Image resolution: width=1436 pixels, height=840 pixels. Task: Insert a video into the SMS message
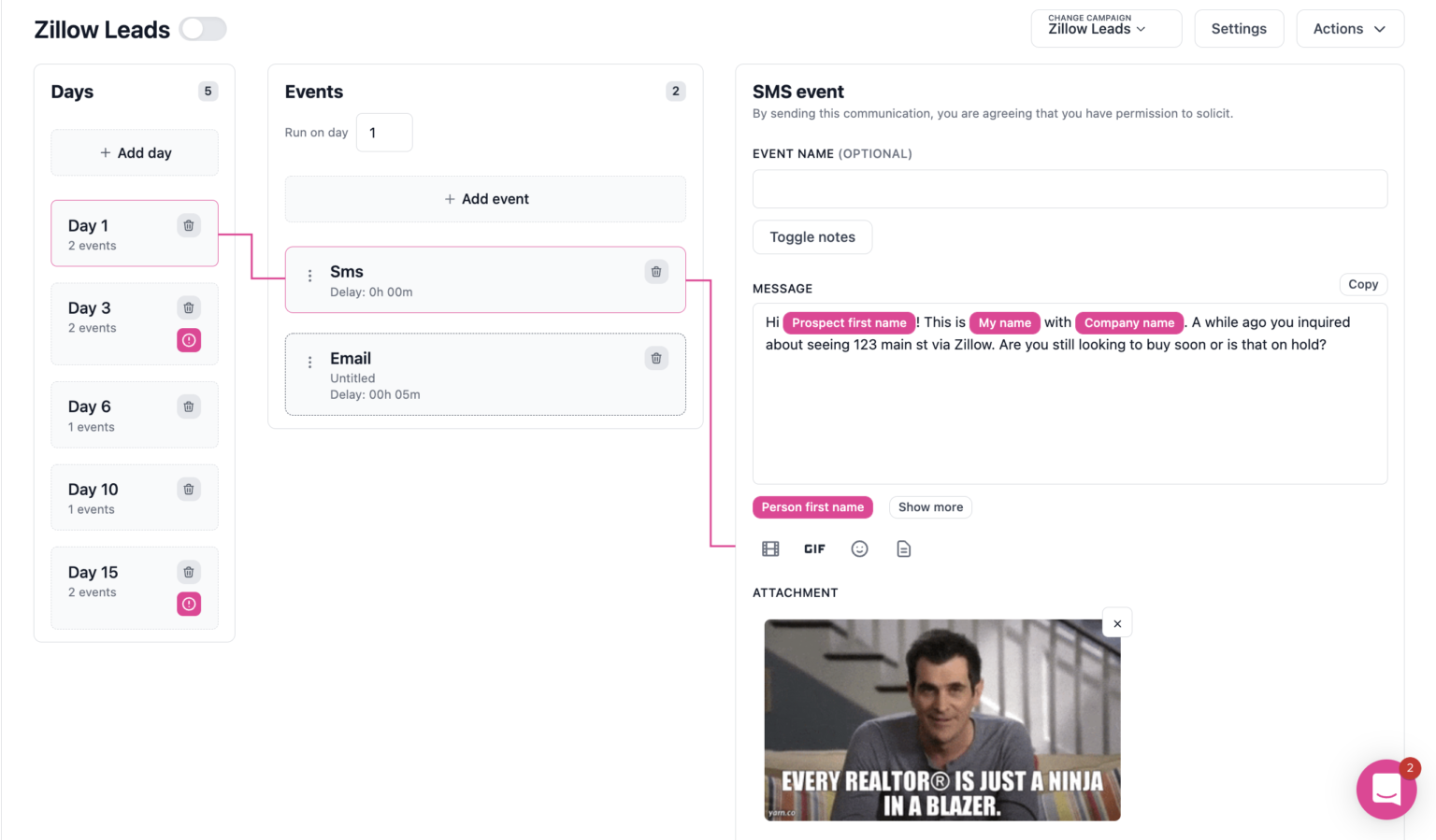(769, 548)
